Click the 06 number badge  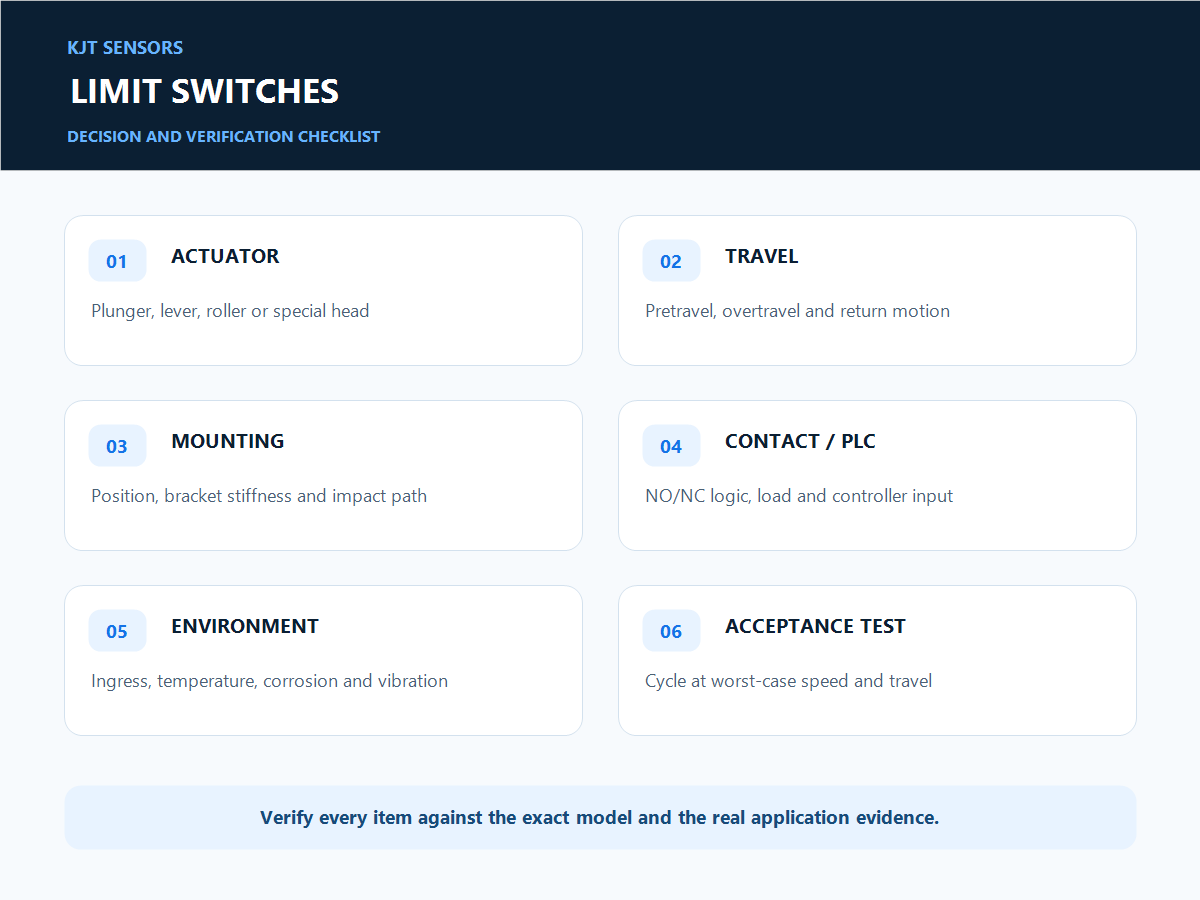[671, 631]
